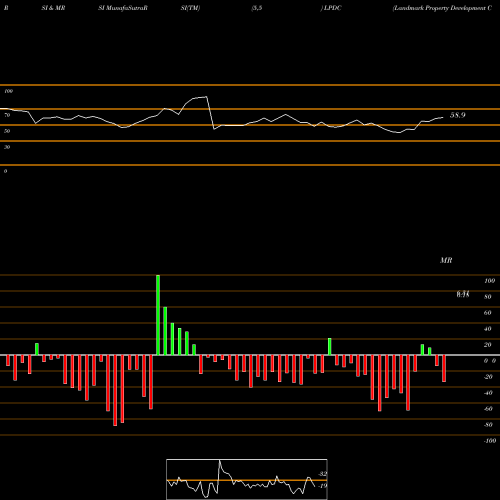
Task: Click the '-19' value in the mini chart
Action: click(322, 486)
